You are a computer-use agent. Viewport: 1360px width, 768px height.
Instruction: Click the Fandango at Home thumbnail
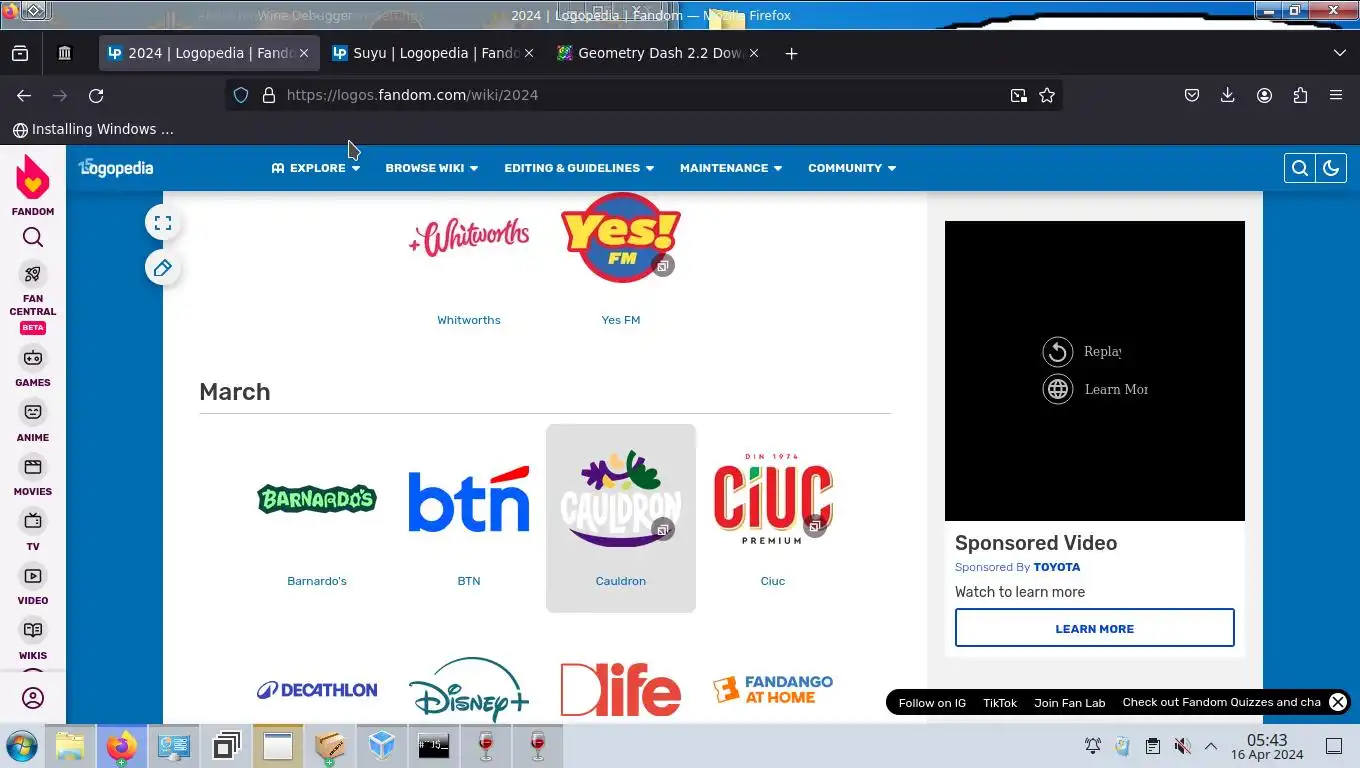pos(773,689)
